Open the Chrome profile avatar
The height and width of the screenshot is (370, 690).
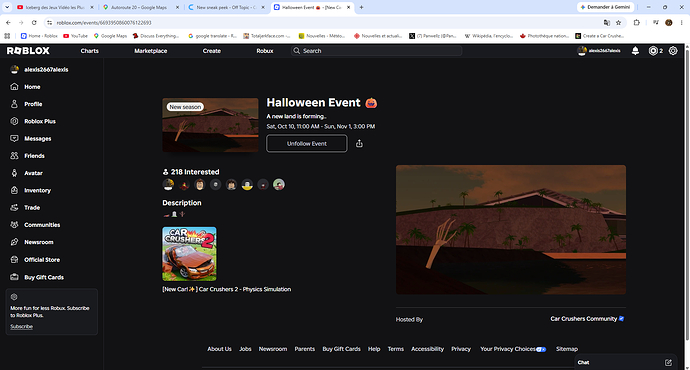point(668,22)
